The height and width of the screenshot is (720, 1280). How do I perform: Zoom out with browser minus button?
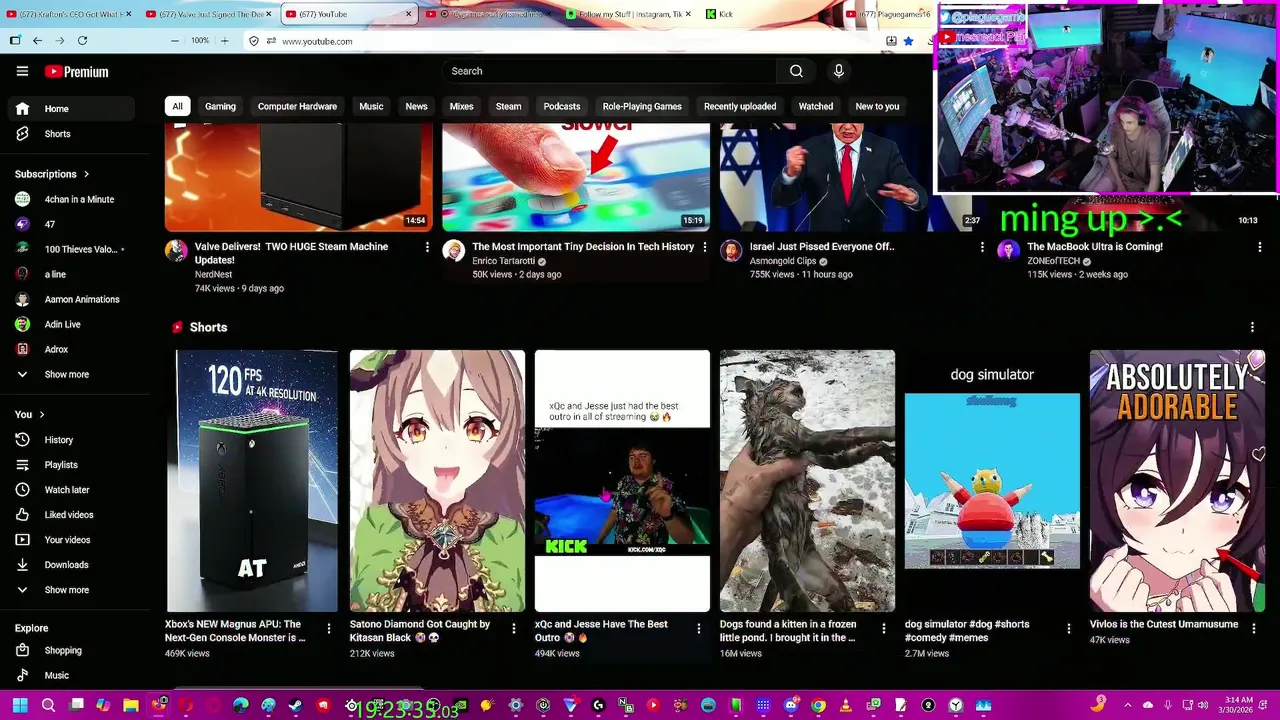click(175, 41)
